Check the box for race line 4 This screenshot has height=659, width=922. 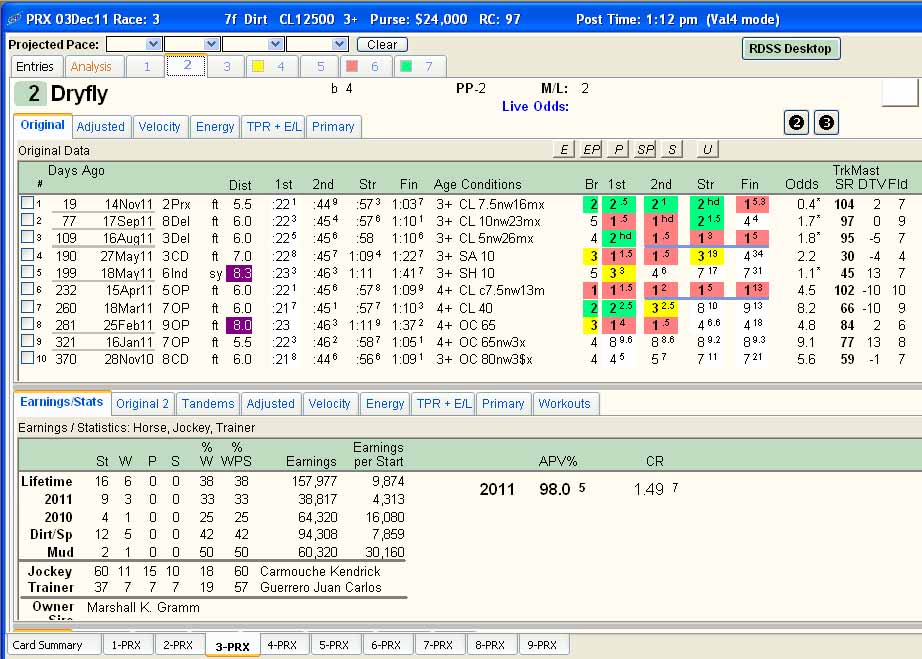27,255
